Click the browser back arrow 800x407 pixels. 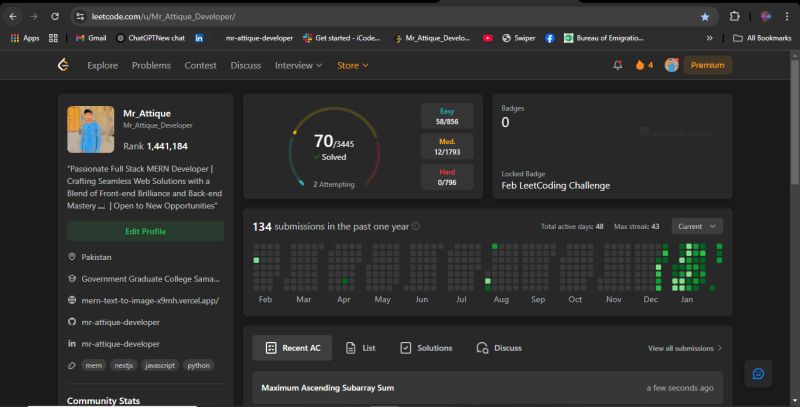tap(13, 17)
